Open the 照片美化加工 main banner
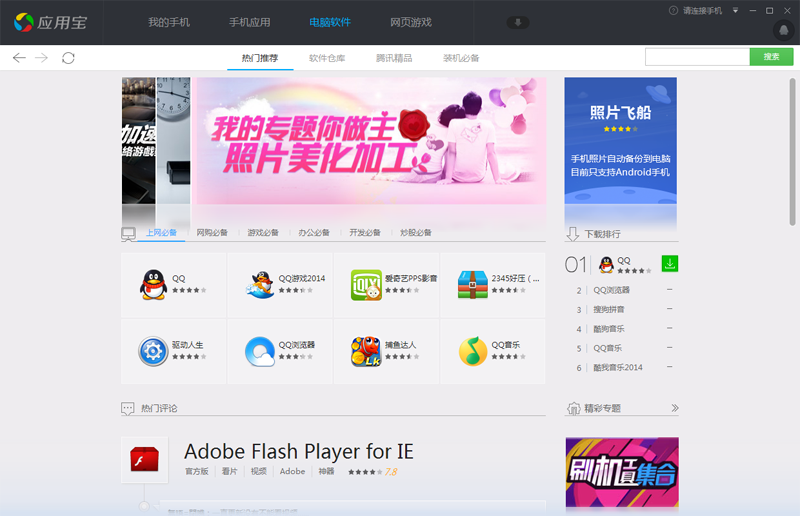Viewport: 800px width, 516px height. coord(371,141)
